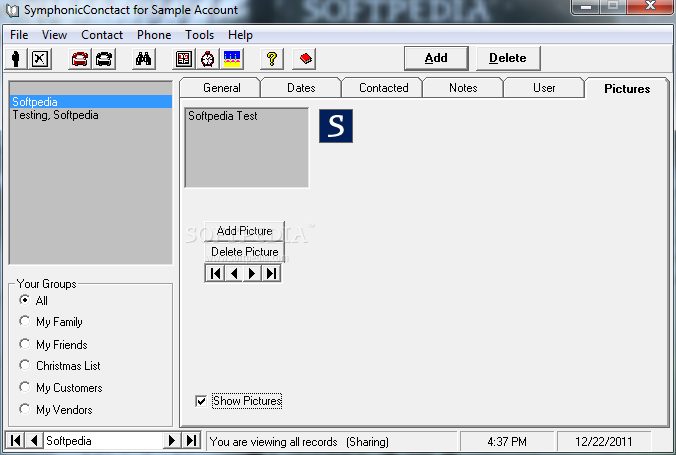This screenshot has width=676, height=455.
Task: Click the 12/22/2011 date display
Action: tap(604, 442)
